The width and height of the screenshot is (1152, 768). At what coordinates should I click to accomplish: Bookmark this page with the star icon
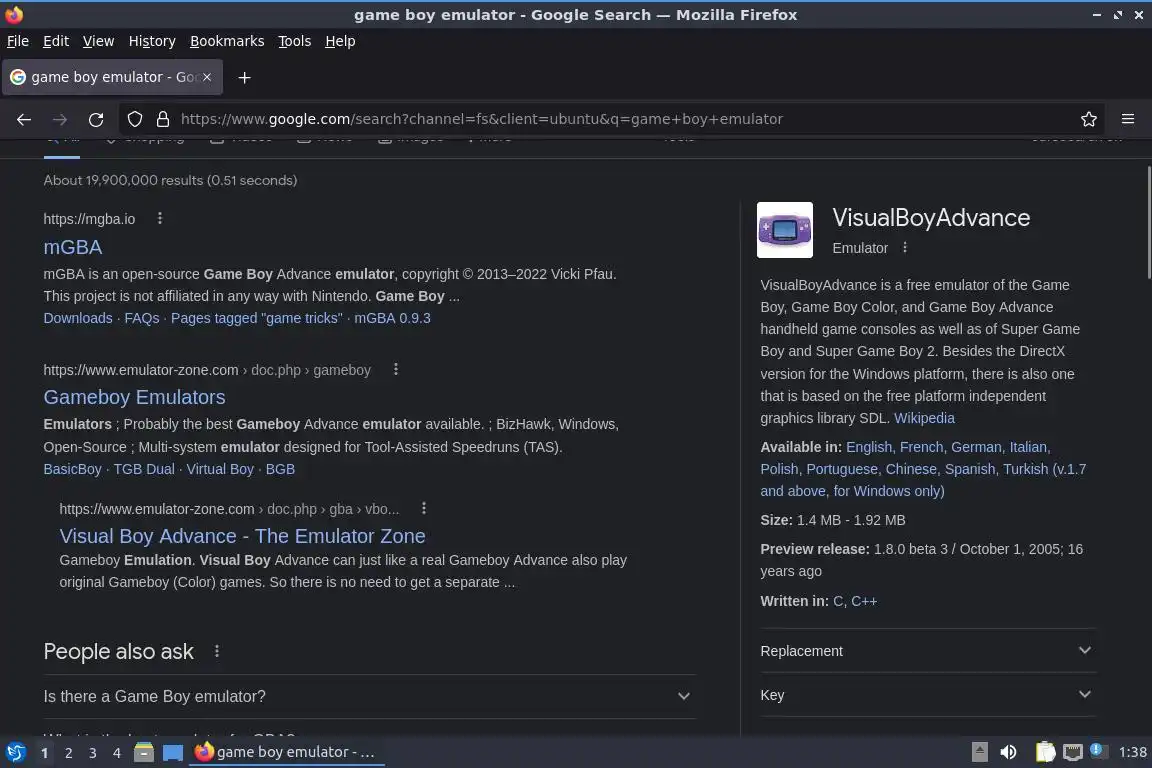point(1089,119)
